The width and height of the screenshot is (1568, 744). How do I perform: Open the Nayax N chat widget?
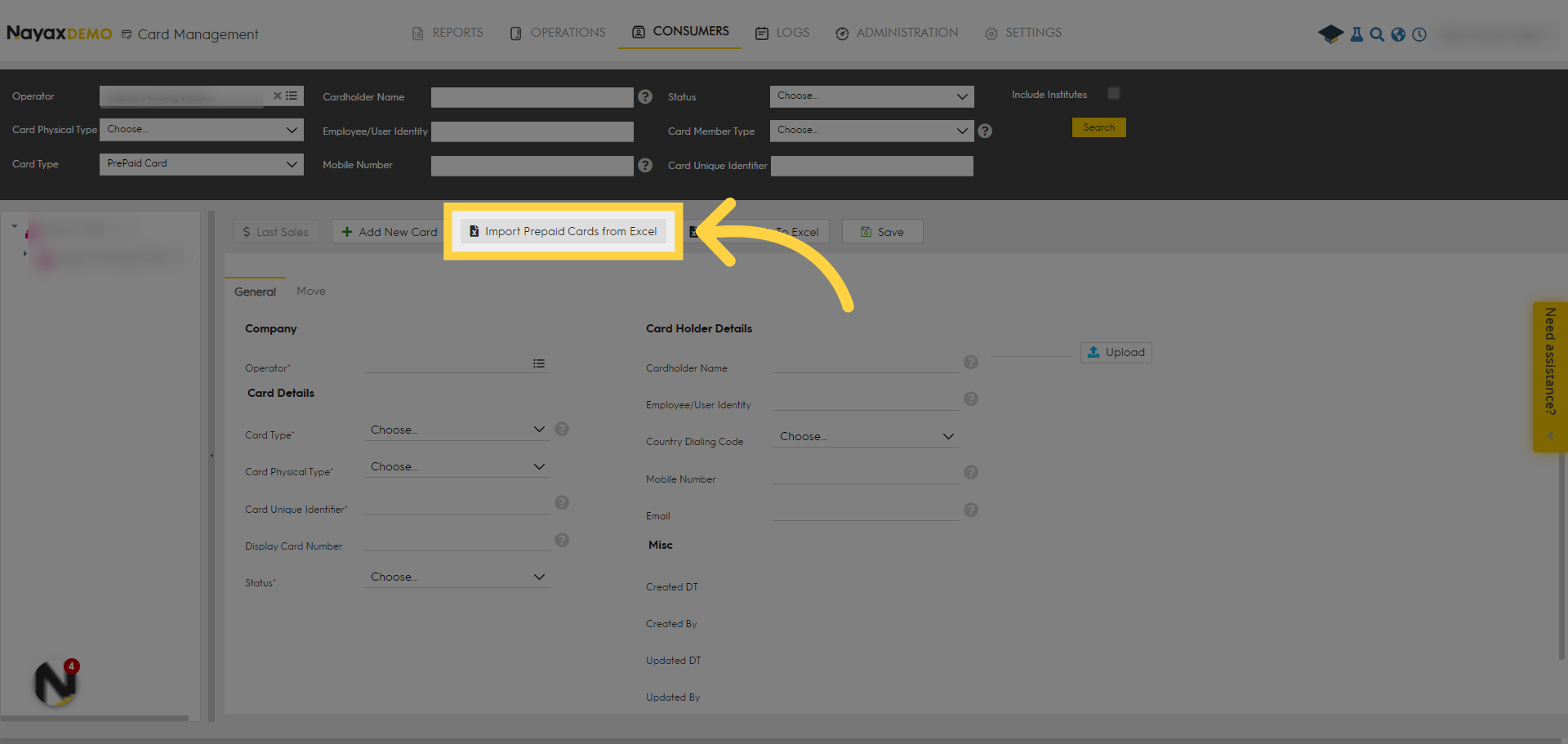[56, 683]
